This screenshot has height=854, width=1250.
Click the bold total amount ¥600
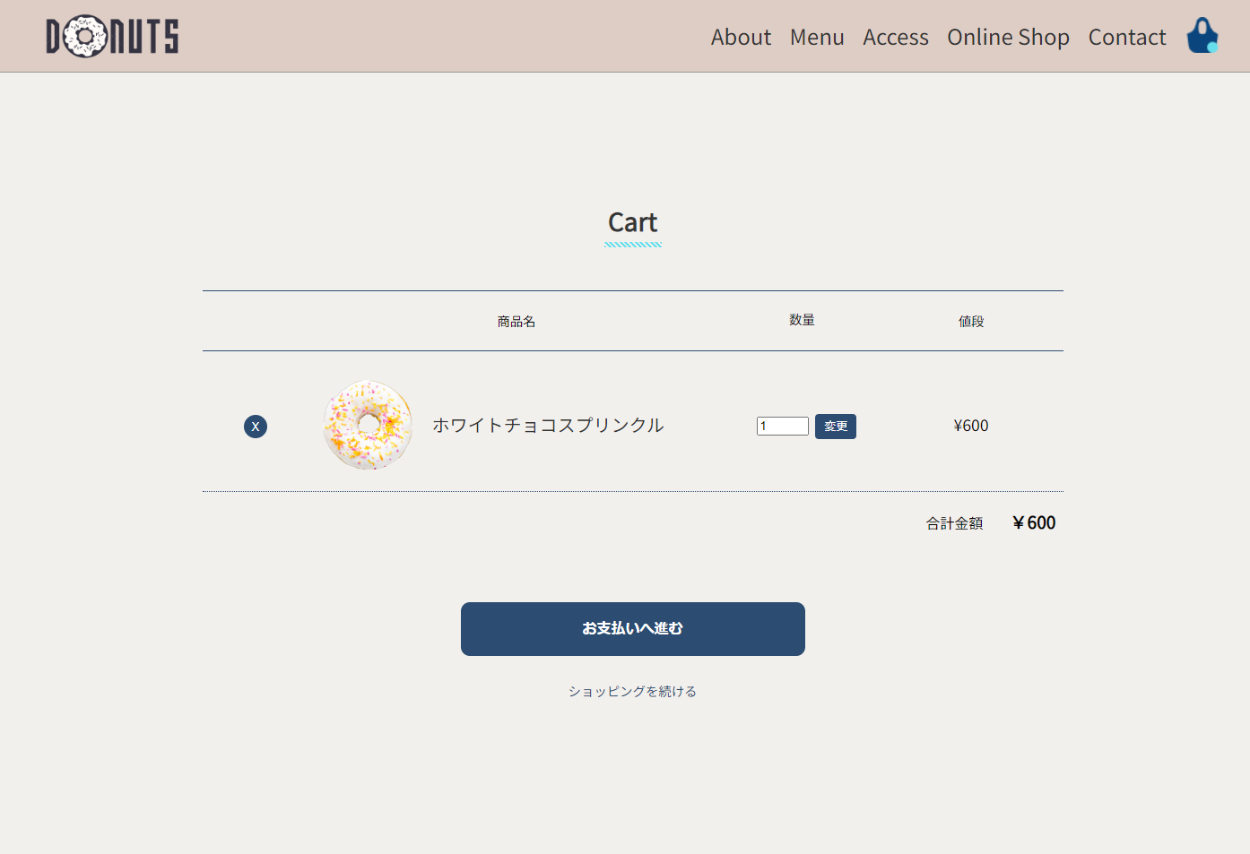pos(1033,522)
